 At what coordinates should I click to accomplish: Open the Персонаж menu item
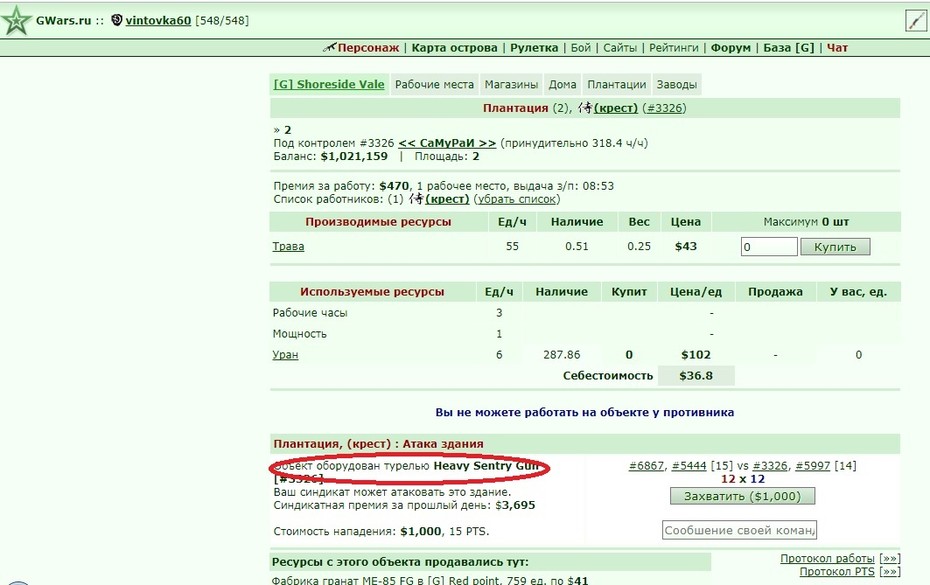click(x=368, y=47)
